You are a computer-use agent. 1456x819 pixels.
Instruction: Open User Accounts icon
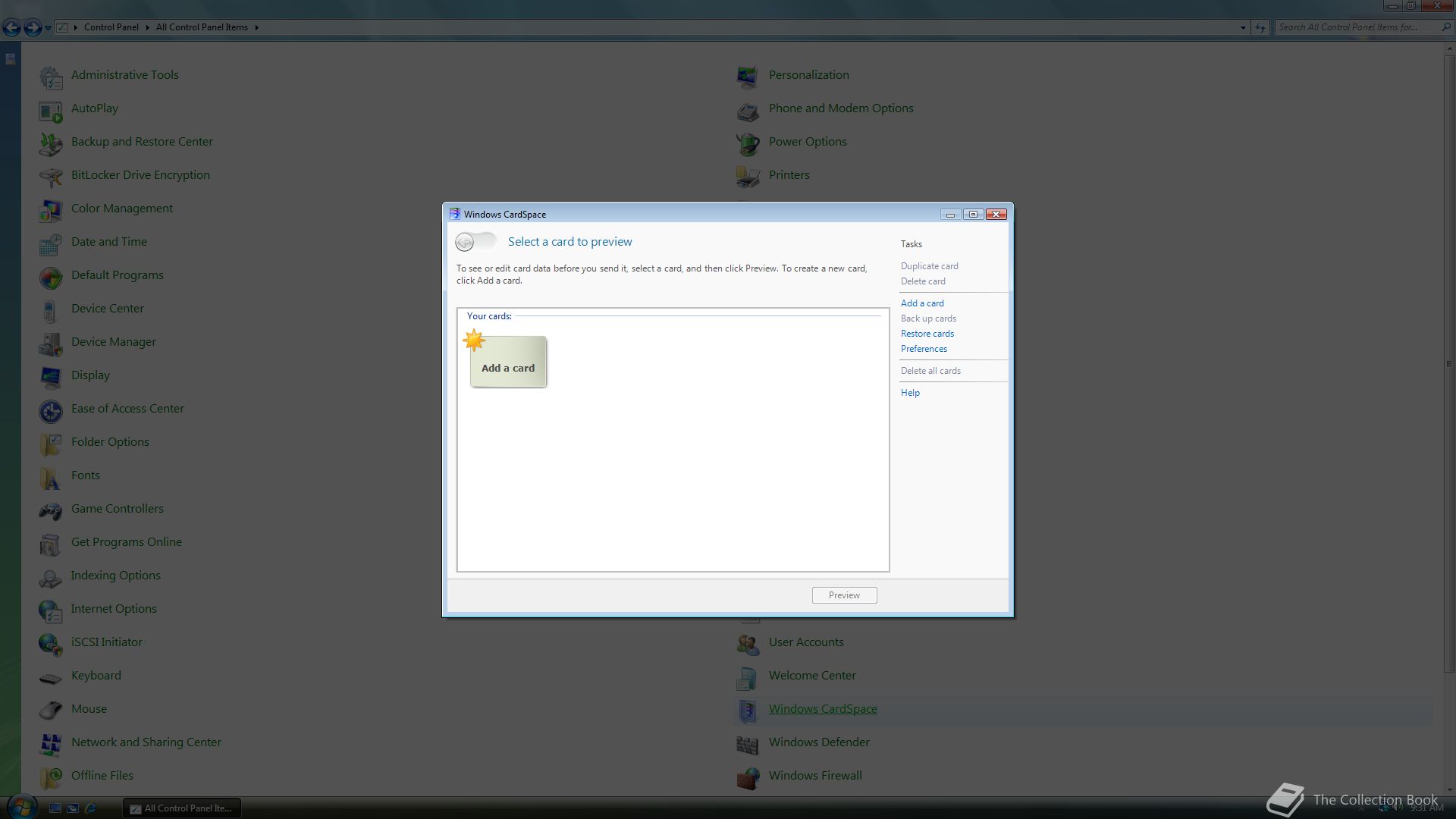748,643
